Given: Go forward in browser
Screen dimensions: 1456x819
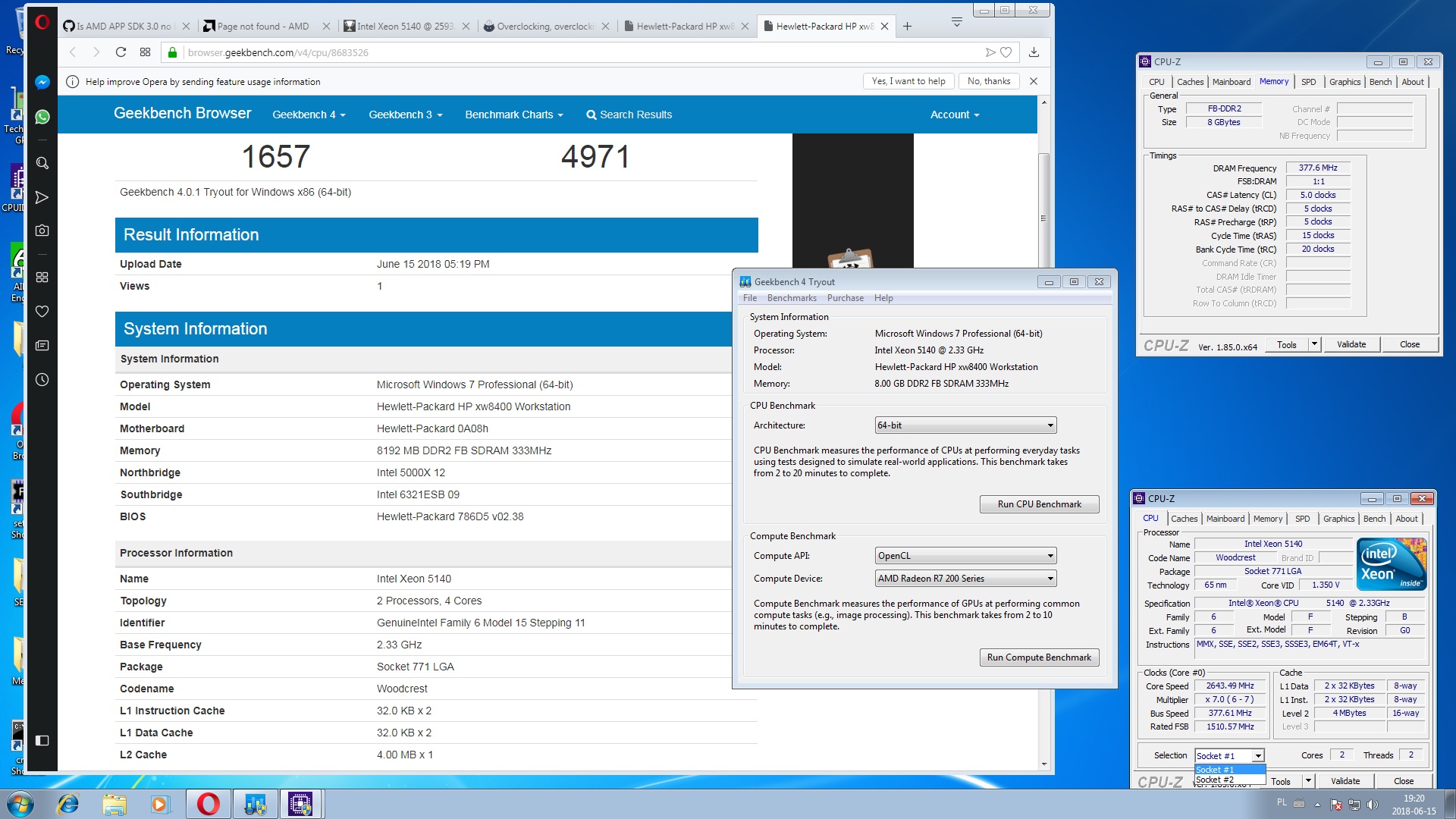Looking at the screenshot, I should pos(96,52).
